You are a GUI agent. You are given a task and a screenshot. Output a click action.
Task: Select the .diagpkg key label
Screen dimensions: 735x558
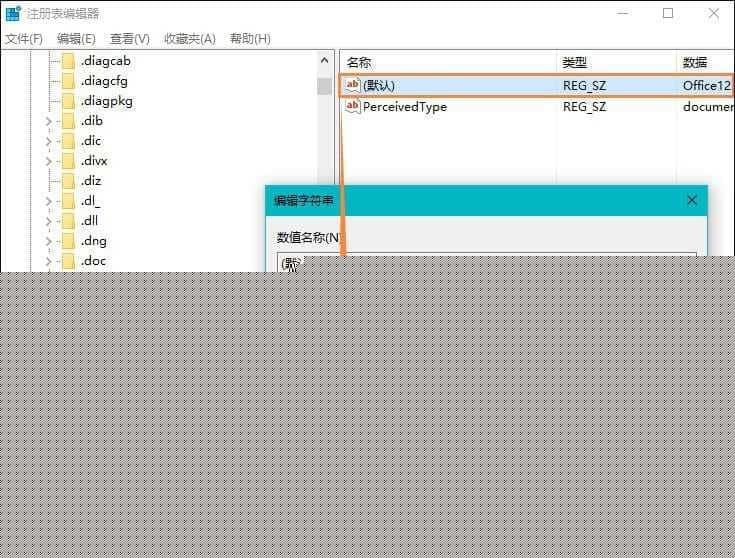click(x=106, y=101)
